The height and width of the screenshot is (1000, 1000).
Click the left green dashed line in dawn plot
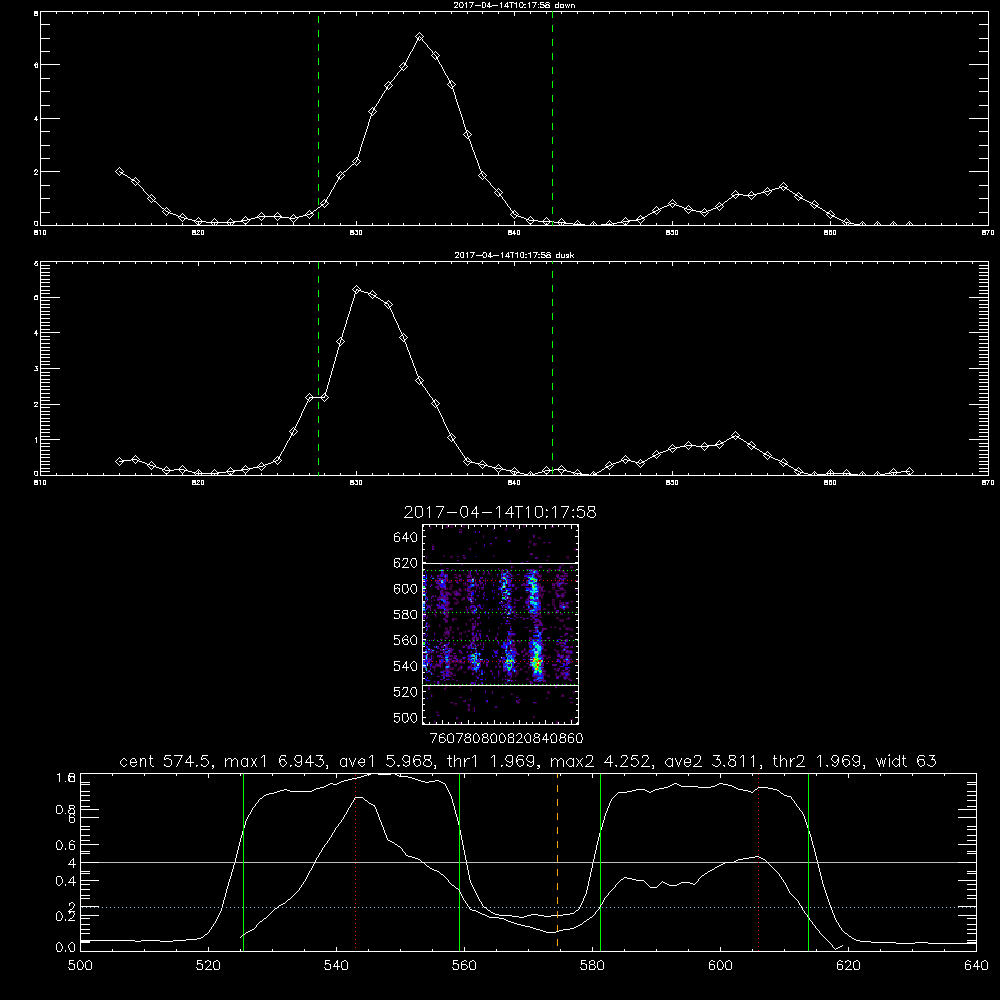[x=318, y=118]
